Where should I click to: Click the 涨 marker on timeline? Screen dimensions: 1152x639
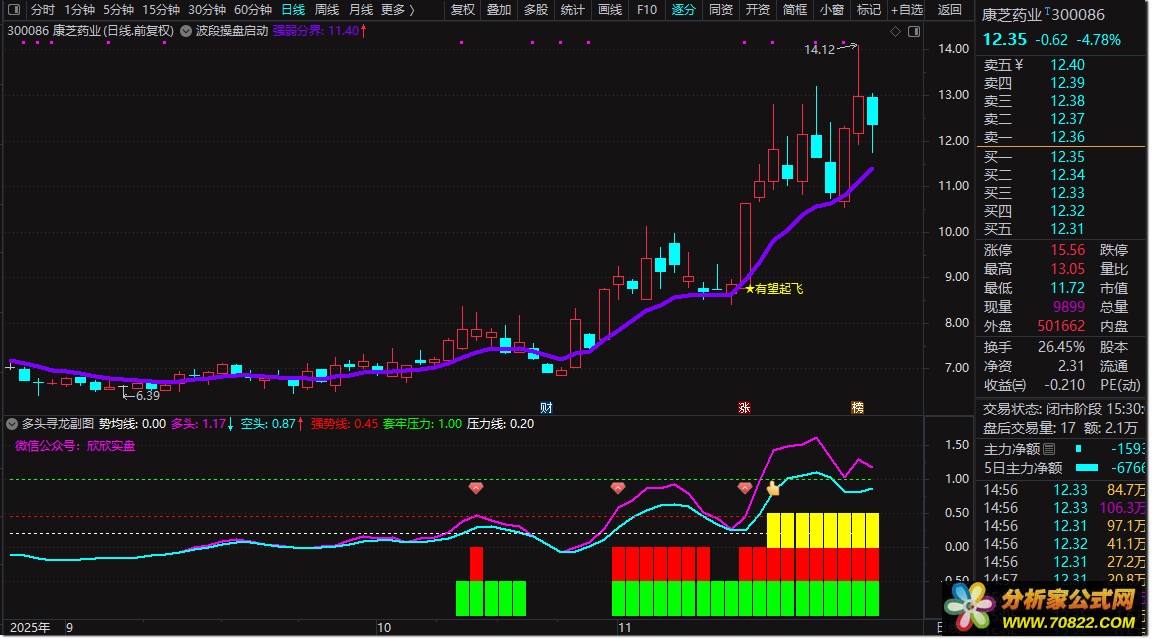click(744, 408)
